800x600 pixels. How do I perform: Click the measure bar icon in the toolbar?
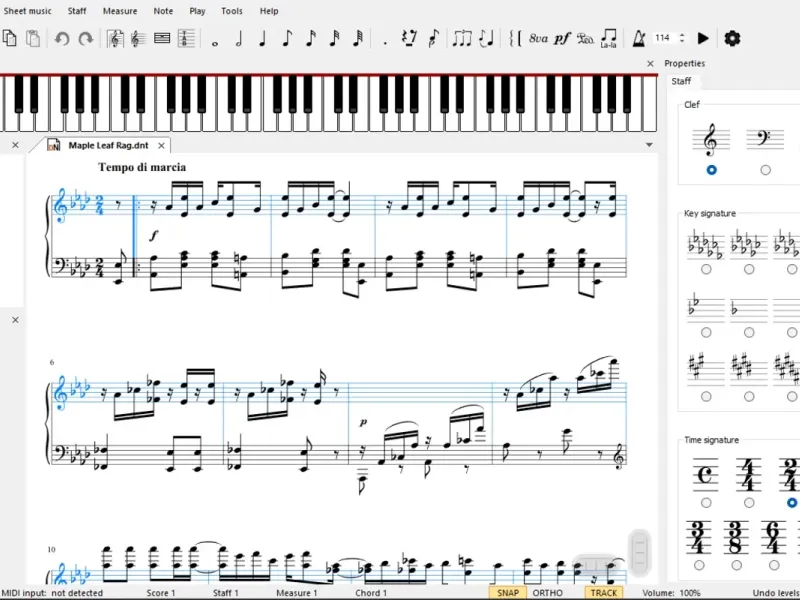pyautogui.click(x=162, y=39)
